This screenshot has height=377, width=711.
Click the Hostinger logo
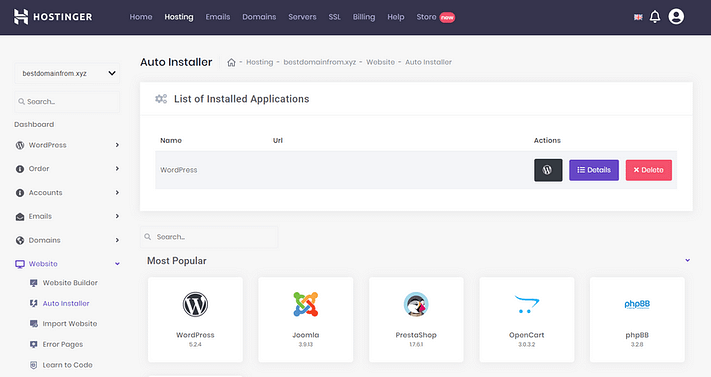click(53, 17)
